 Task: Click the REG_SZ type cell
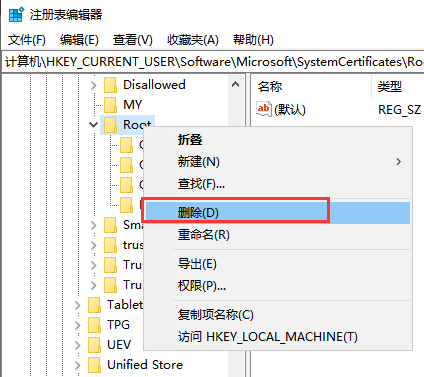click(x=399, y=110)
